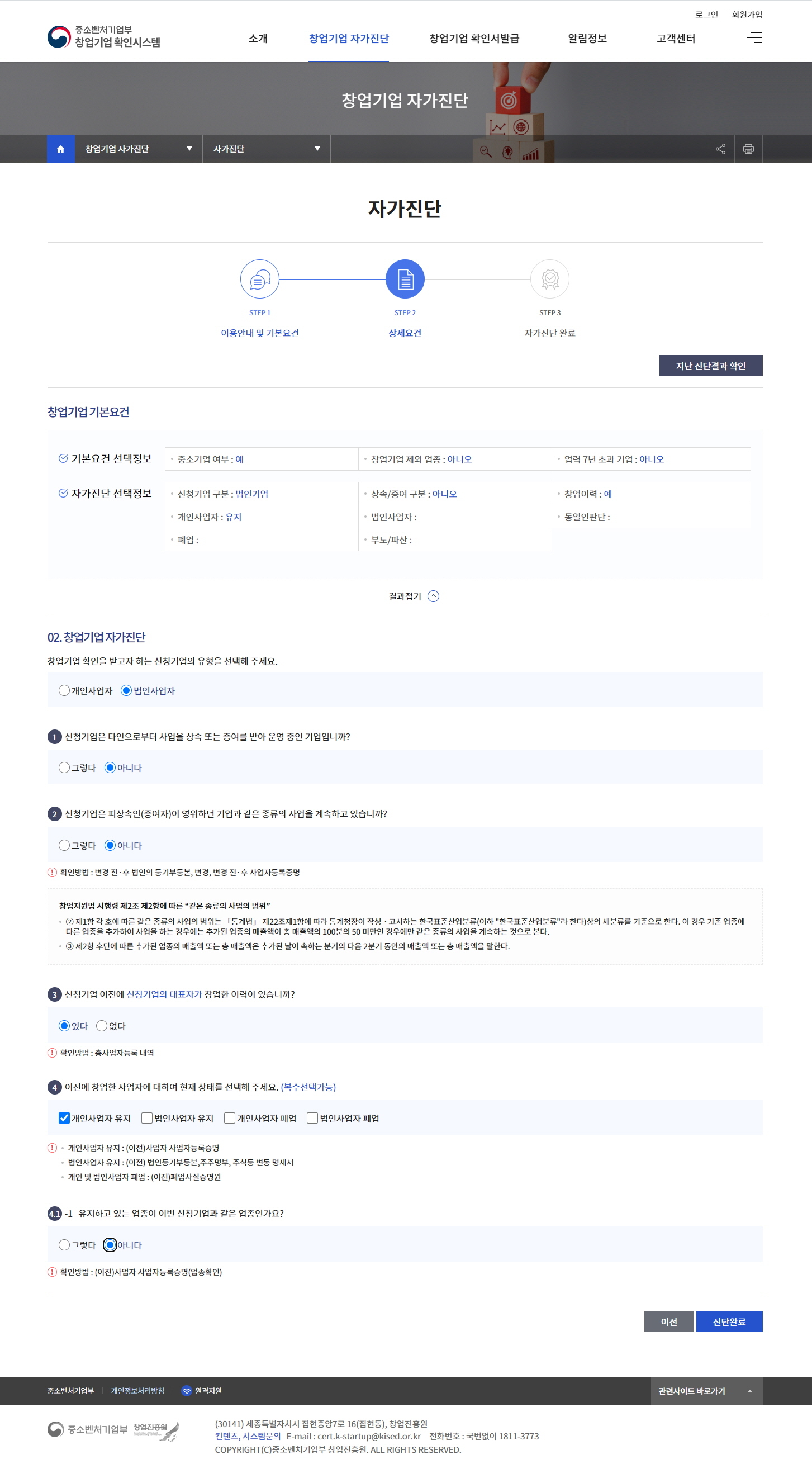Open the 중소벤처기업부 footer text link

point(70,1391)
